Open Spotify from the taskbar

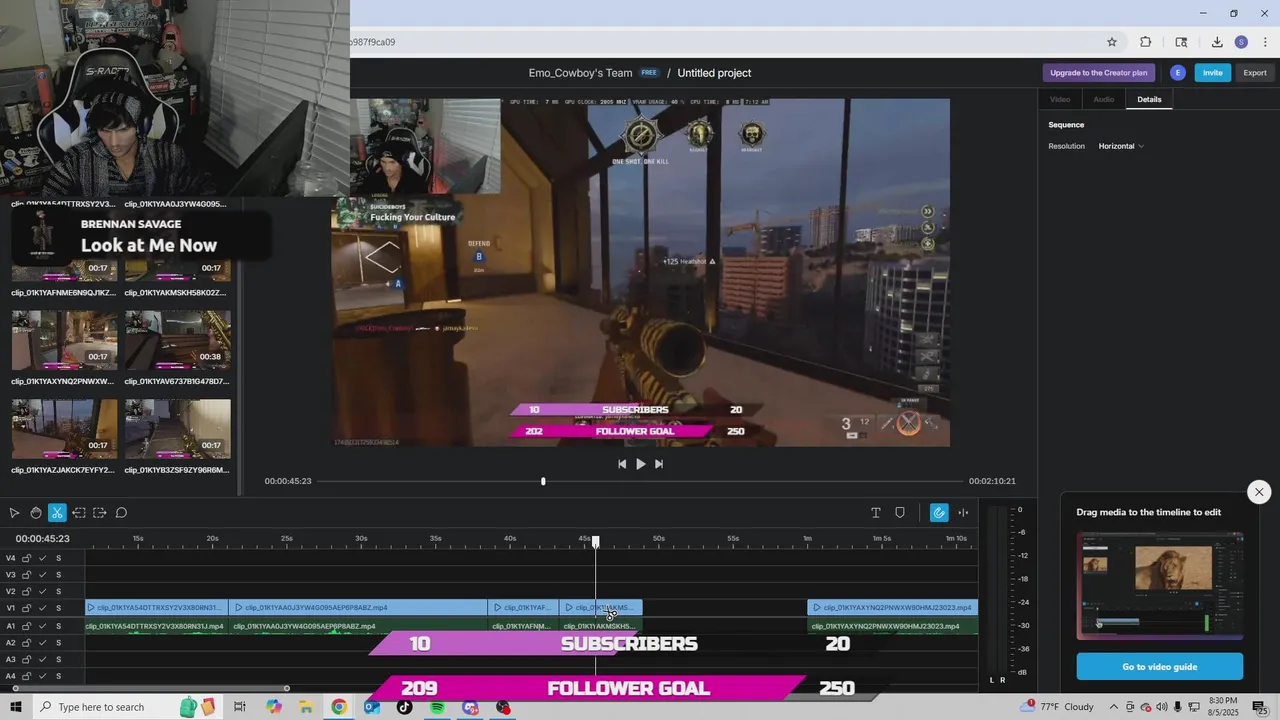point(437,707)
